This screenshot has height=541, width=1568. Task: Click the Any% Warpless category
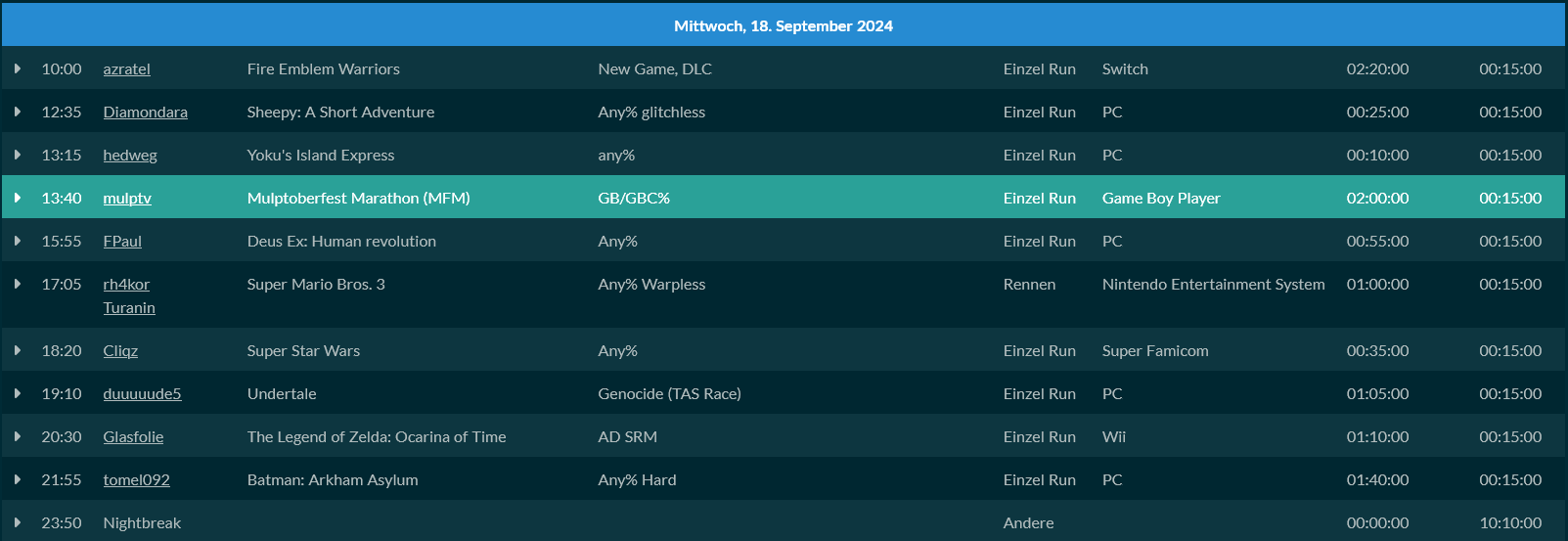coord(651,285)
